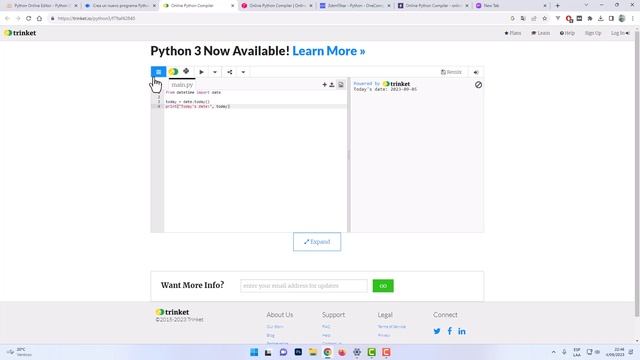The width and height of the screenshot is (640, 360).
Task: Add a new file with plus icon
Action: (324, 84)
